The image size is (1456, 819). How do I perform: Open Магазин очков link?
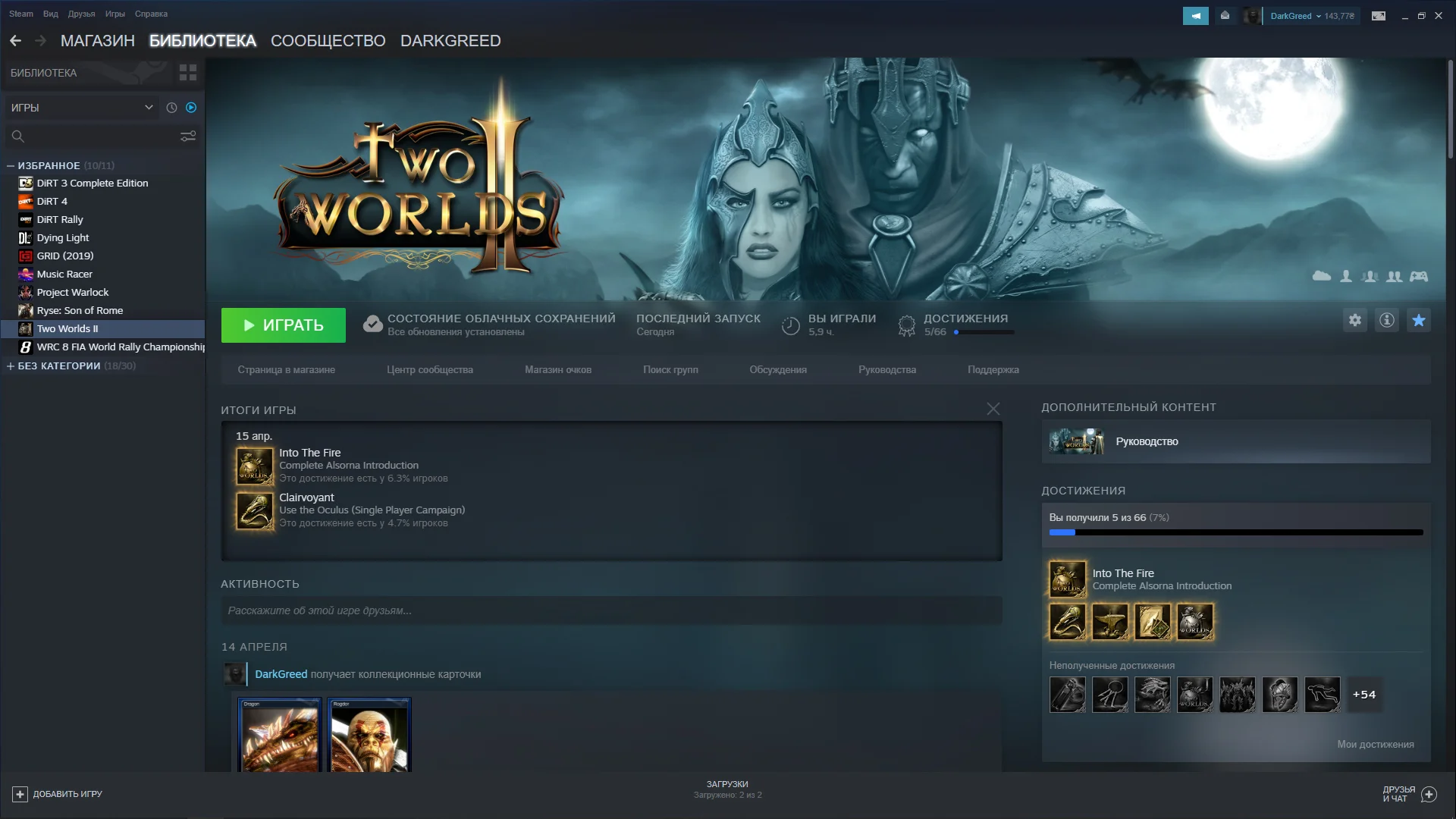pyautogui.click(x=558, y=370)
